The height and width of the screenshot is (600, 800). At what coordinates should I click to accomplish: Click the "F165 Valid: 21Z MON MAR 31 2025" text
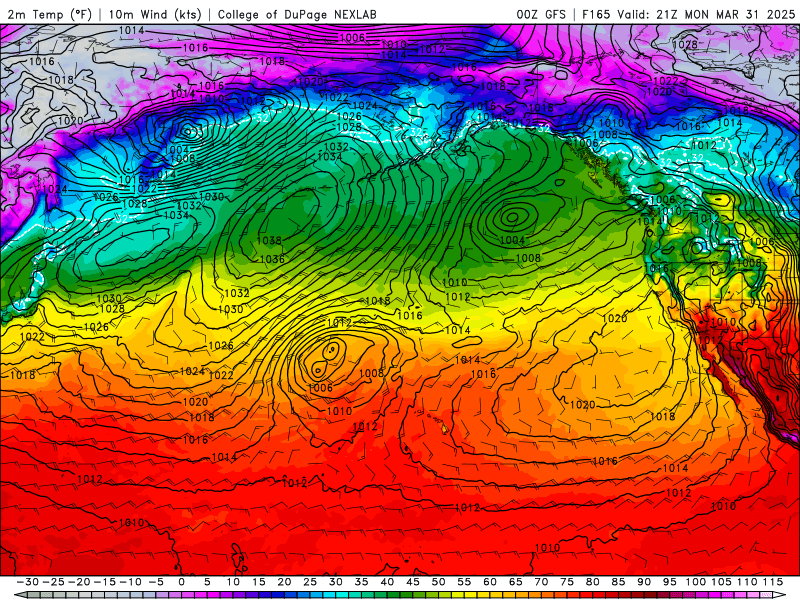(688, 14)
